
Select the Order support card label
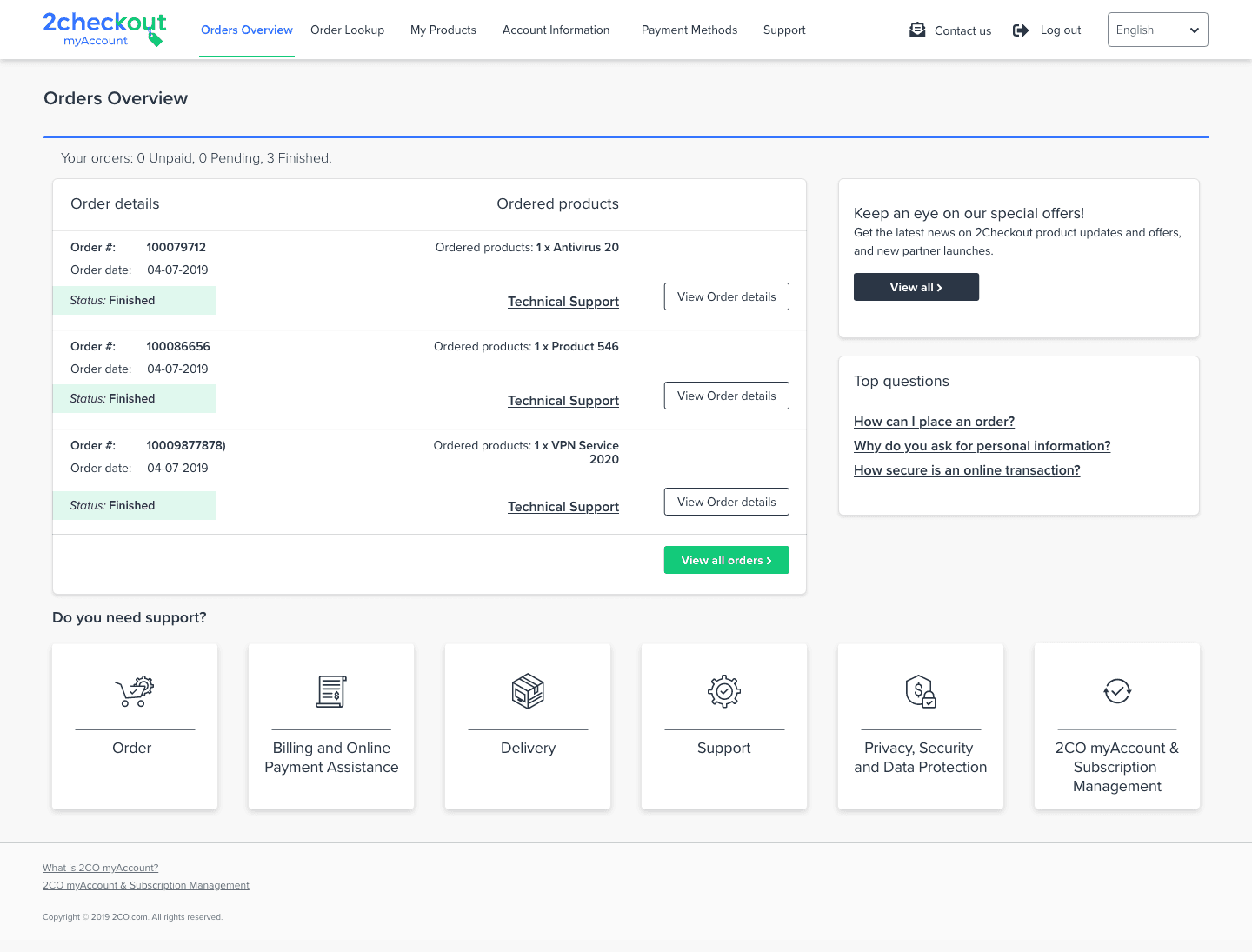coord(132,748)
